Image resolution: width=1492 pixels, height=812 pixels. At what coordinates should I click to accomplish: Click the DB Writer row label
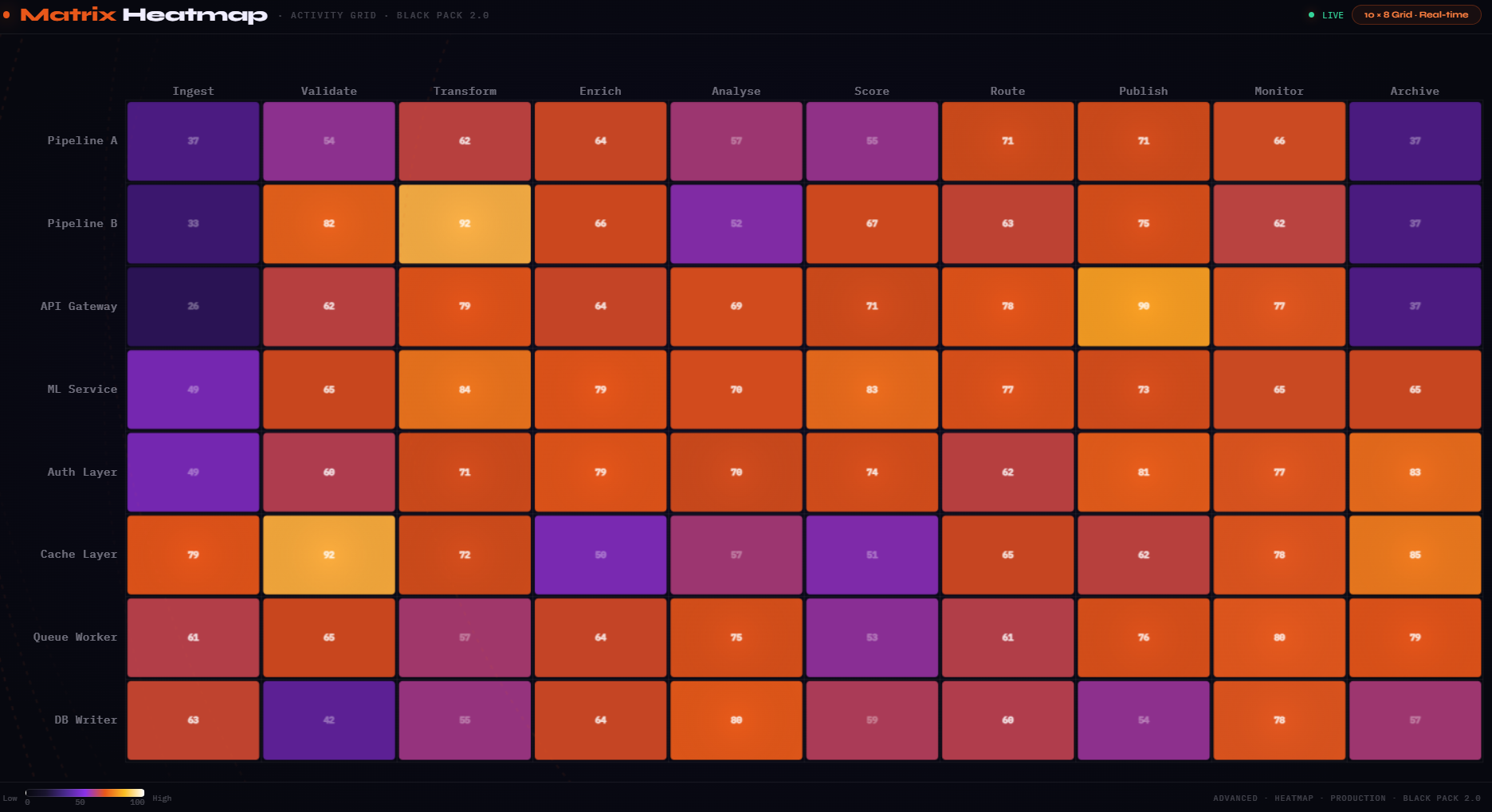click(x=84, y=720)
